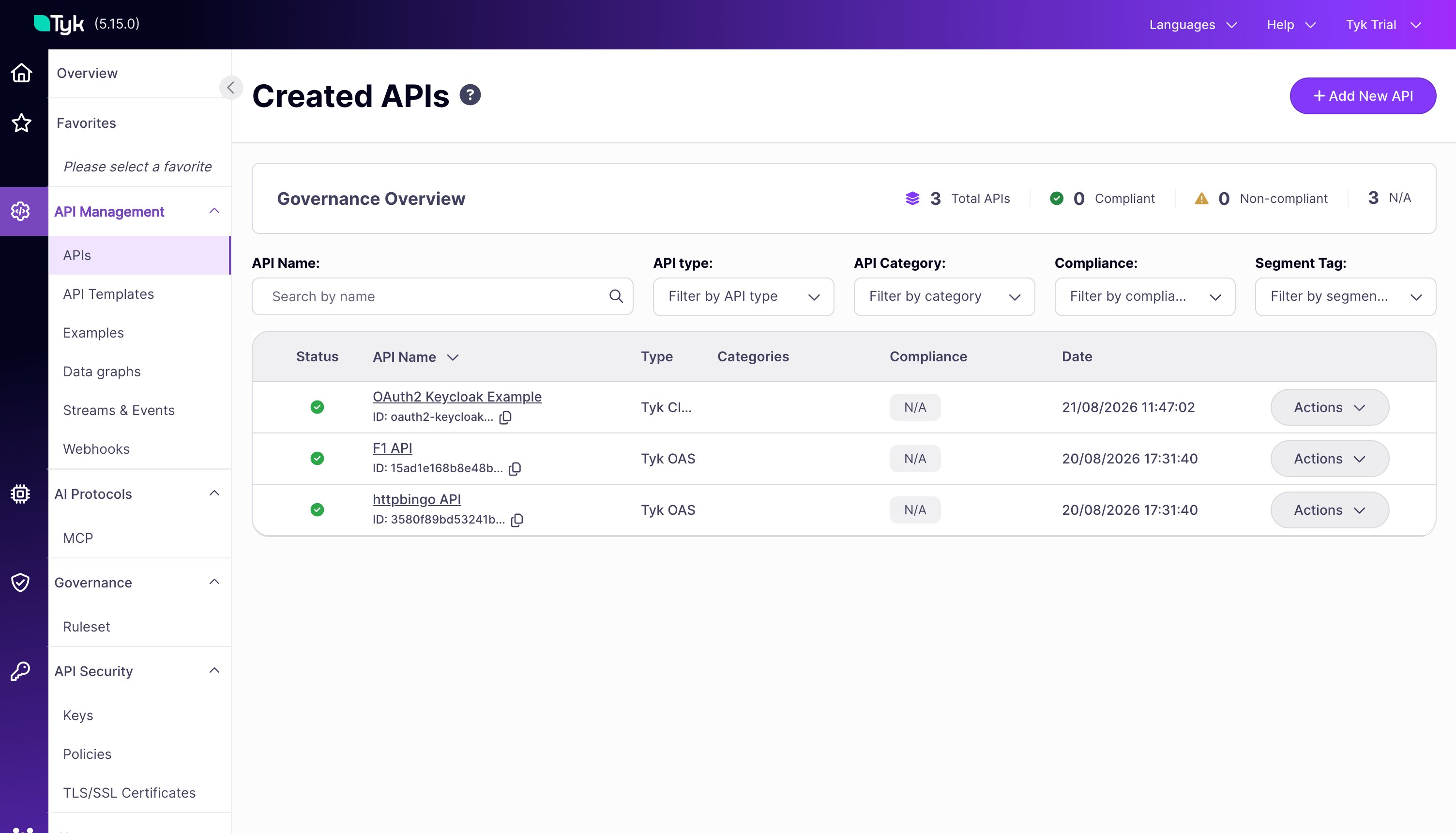Open Actions for httpbingo API
Image resolution: width=1456 pixels, height=833 pixels.
click(1330, 510)
